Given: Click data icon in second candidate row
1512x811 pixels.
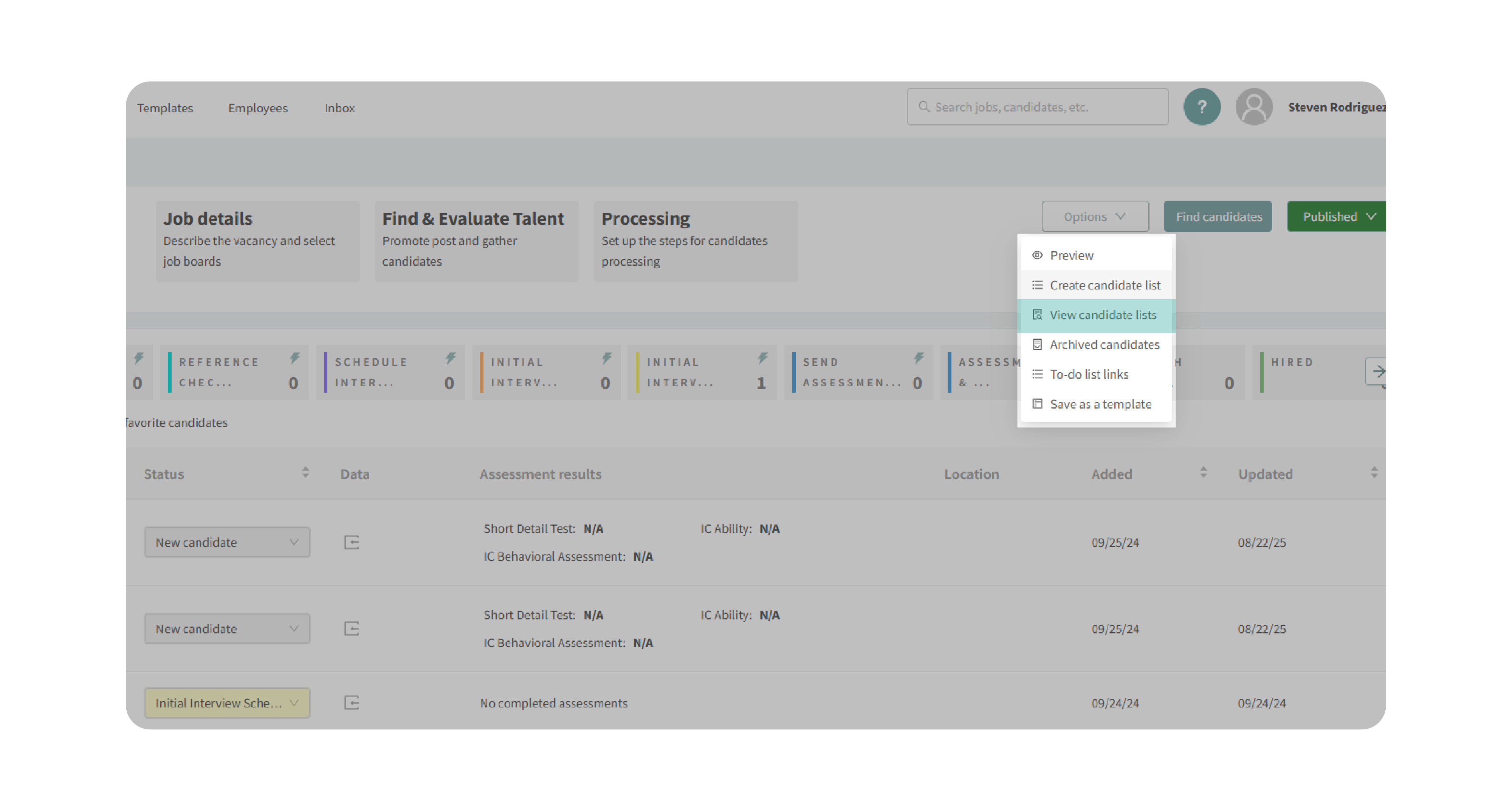Looking at the screenshot, I should (352, 628).
